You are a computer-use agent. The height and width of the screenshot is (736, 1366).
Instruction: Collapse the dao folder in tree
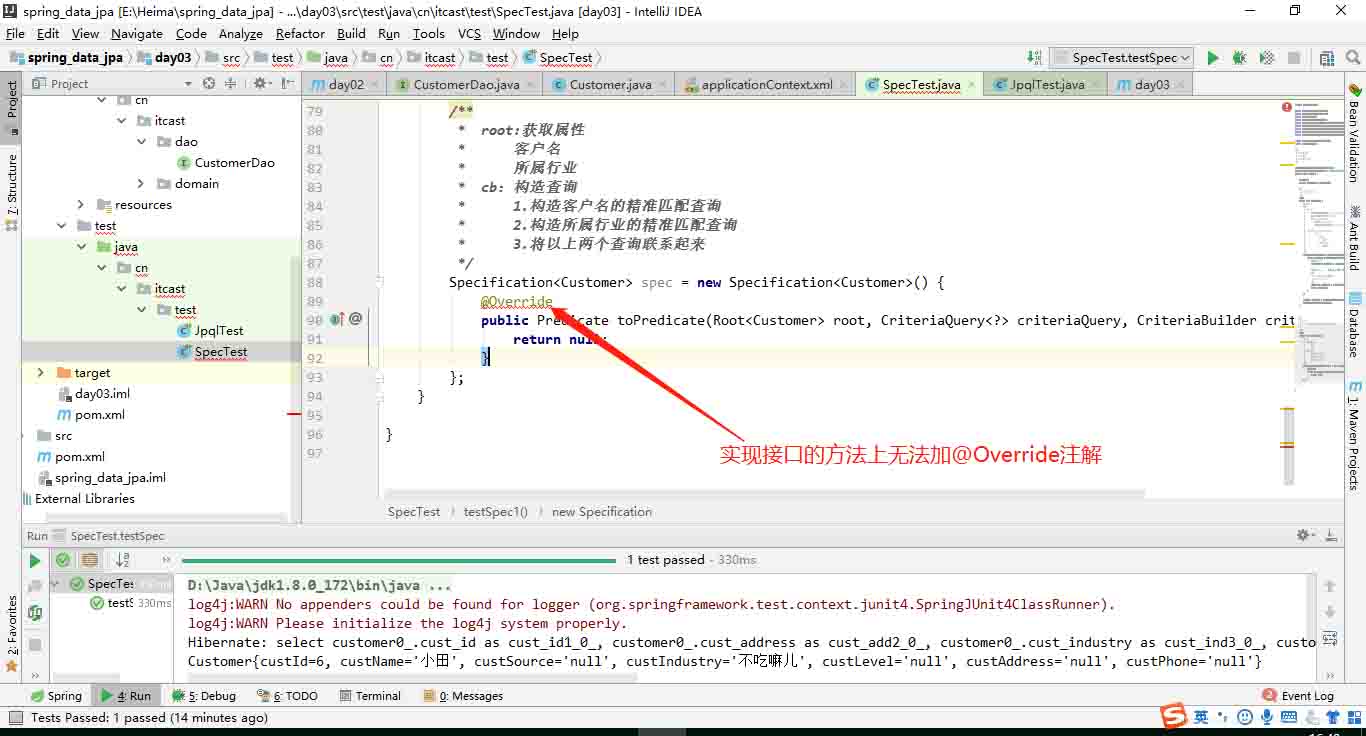click(x=142, y=142)
